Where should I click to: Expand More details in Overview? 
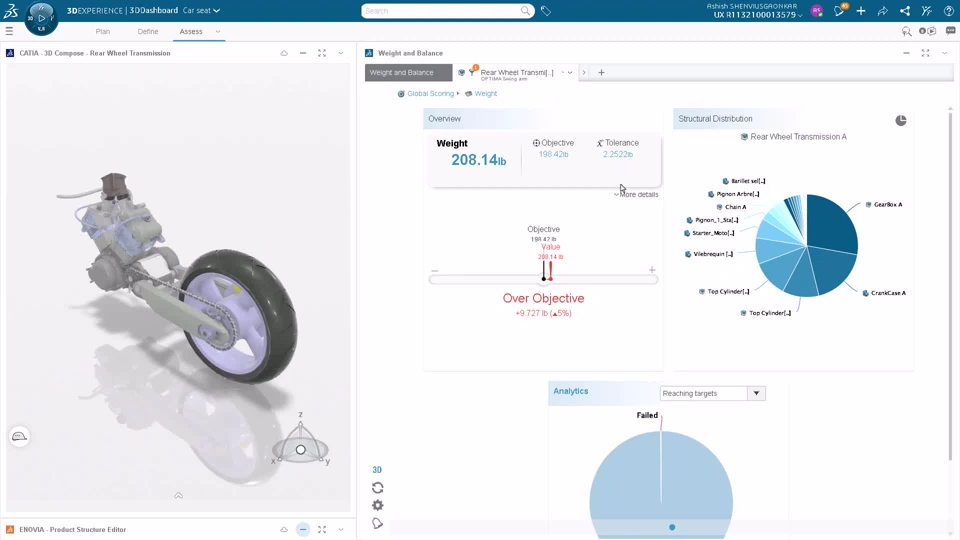[636, 195]
